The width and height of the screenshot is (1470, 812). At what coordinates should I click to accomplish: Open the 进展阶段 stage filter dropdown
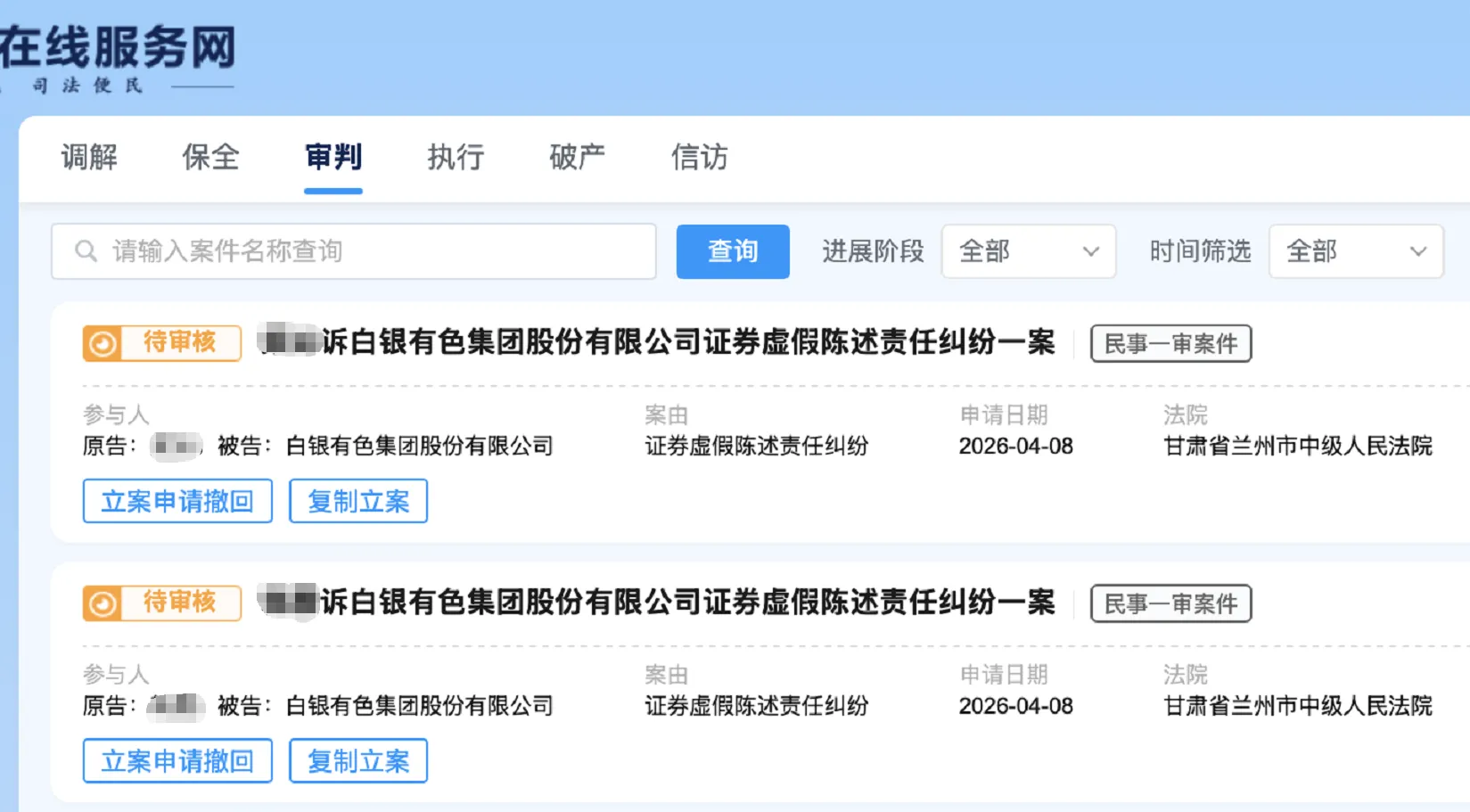click(1028, 251)
